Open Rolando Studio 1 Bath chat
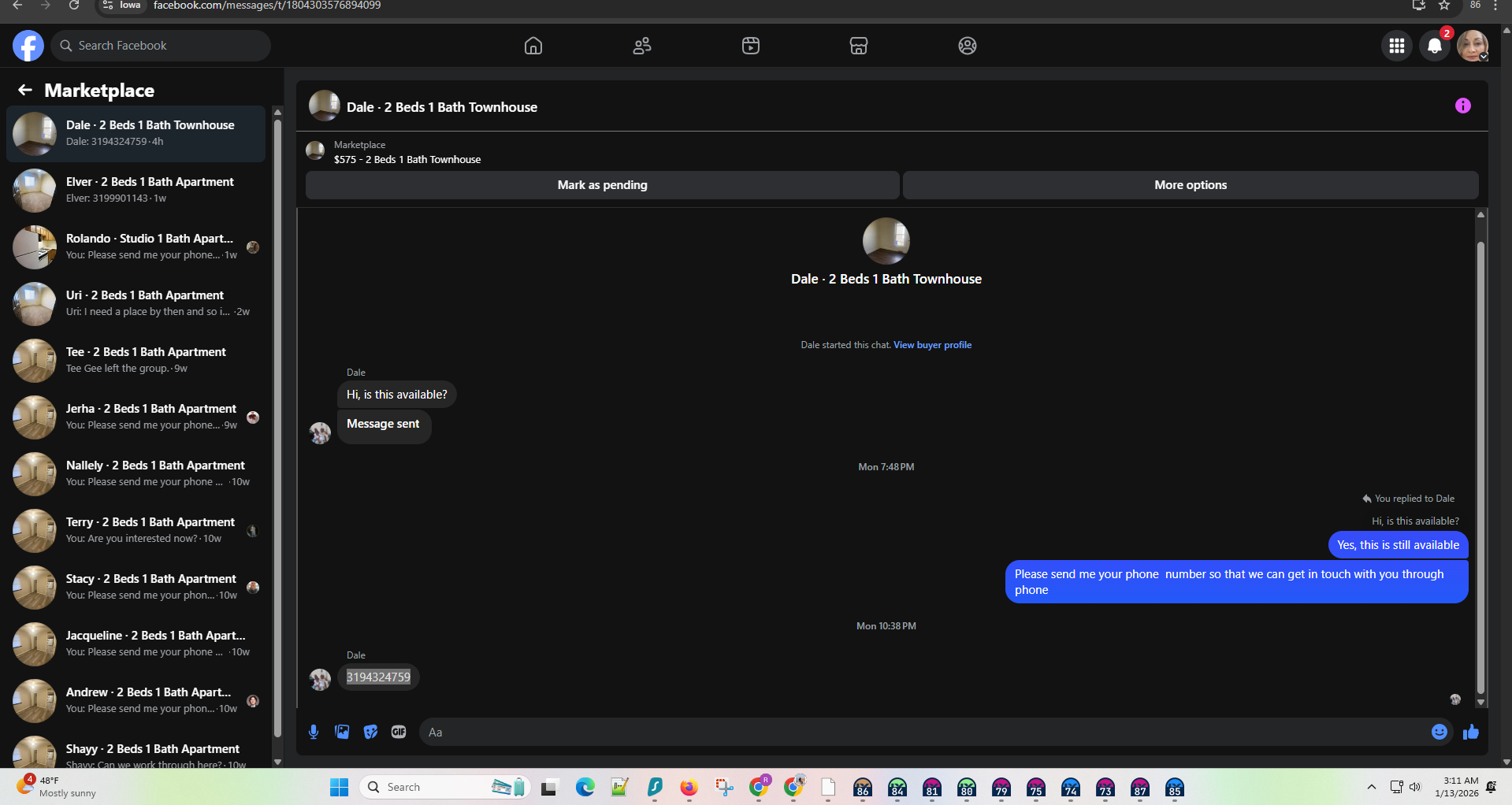Viewport: 1512px width, 805px height. (136, 247)
